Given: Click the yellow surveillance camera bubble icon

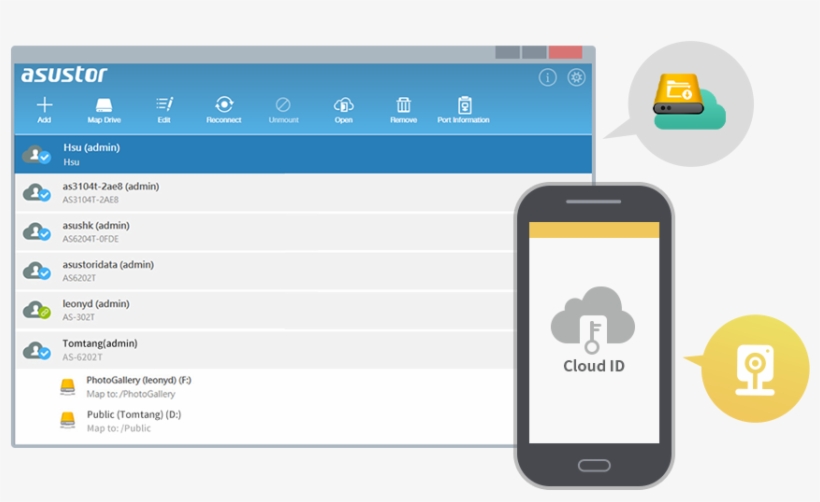Looking at the screenshot, I should click(755, 369).
